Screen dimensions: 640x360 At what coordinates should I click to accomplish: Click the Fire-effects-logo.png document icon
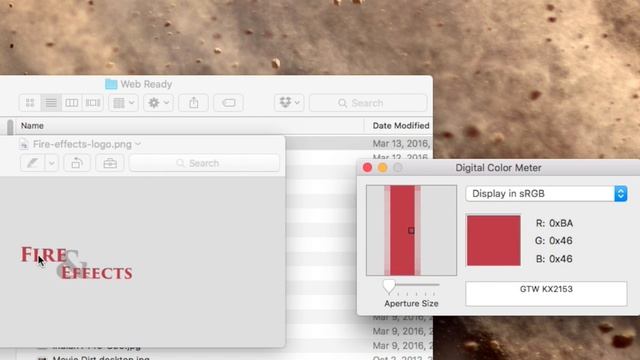(24, 144)
